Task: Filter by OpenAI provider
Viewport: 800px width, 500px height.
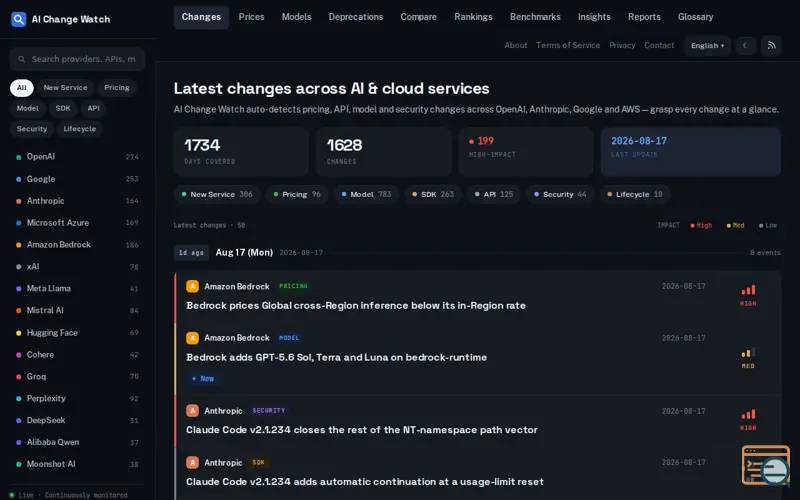Action: [77, 157]
